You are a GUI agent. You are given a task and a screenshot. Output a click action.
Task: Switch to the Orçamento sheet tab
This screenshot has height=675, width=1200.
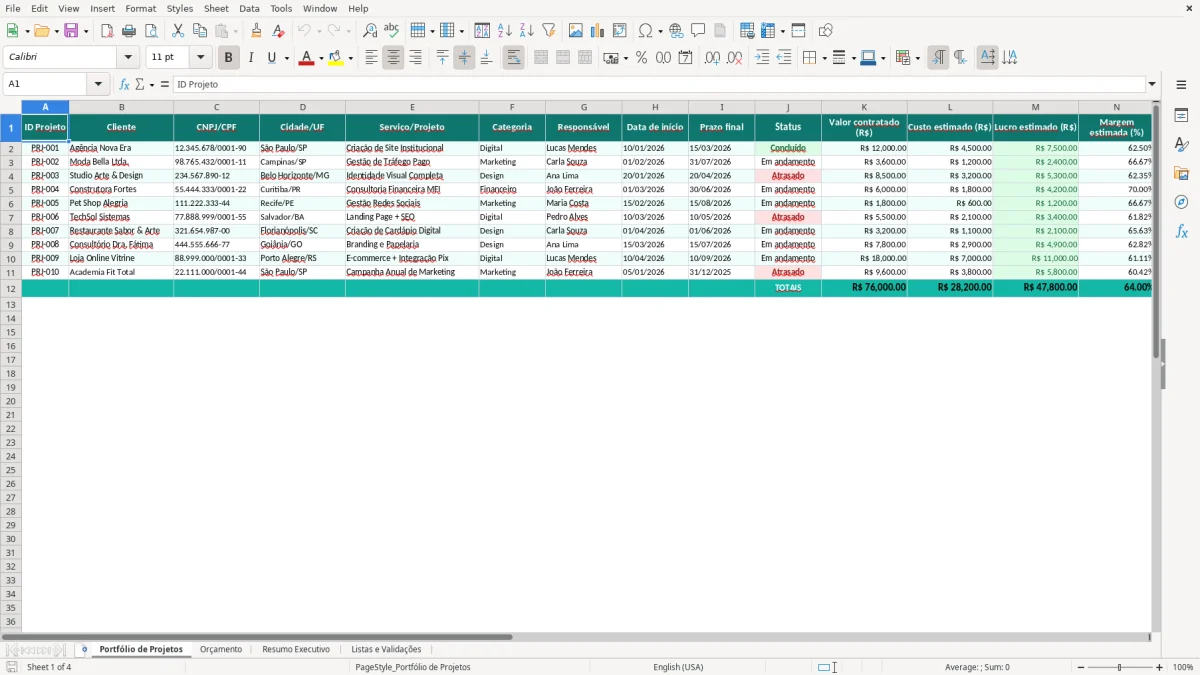[x=221, y=649]
